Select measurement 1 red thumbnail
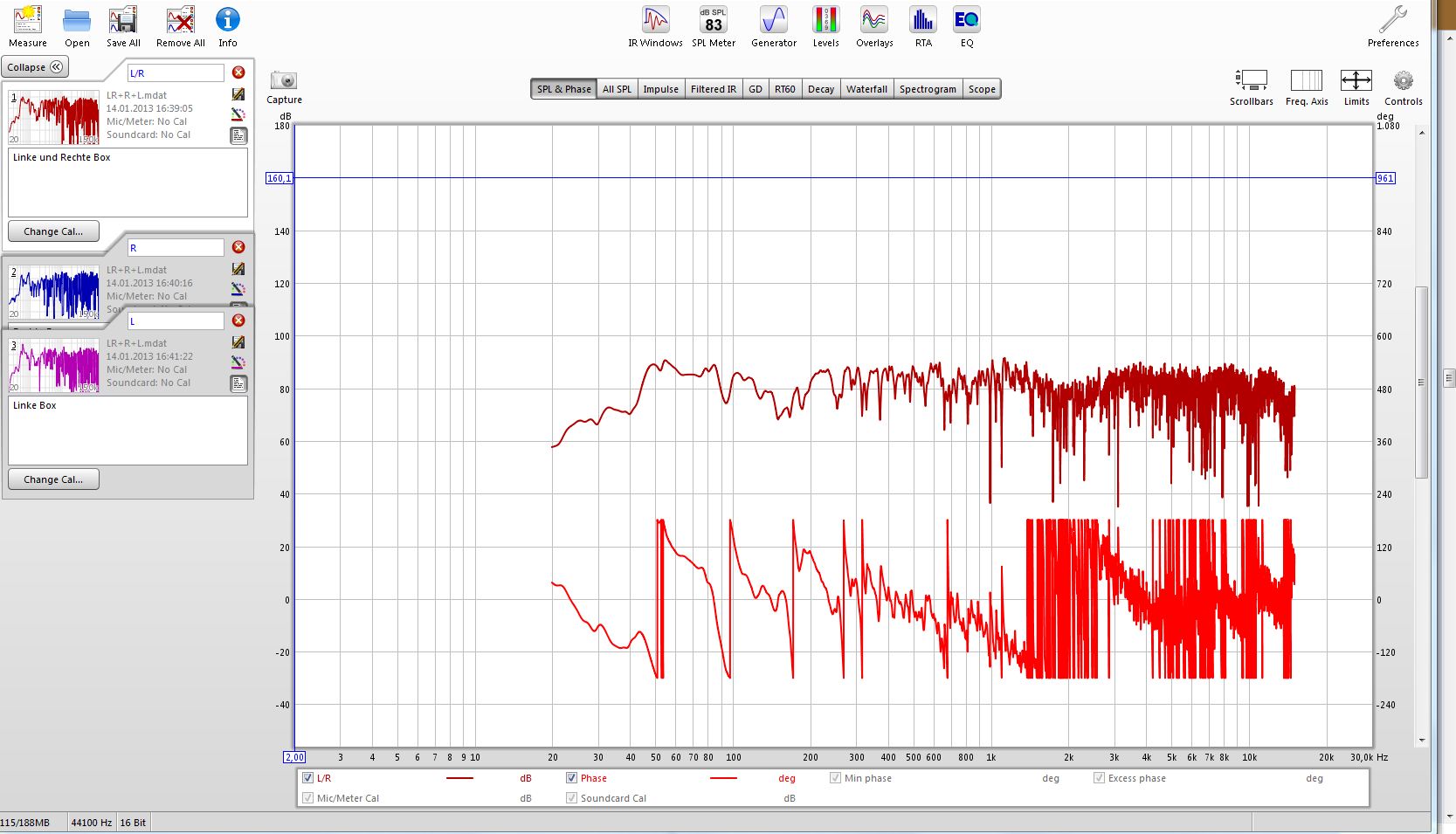 54,117
